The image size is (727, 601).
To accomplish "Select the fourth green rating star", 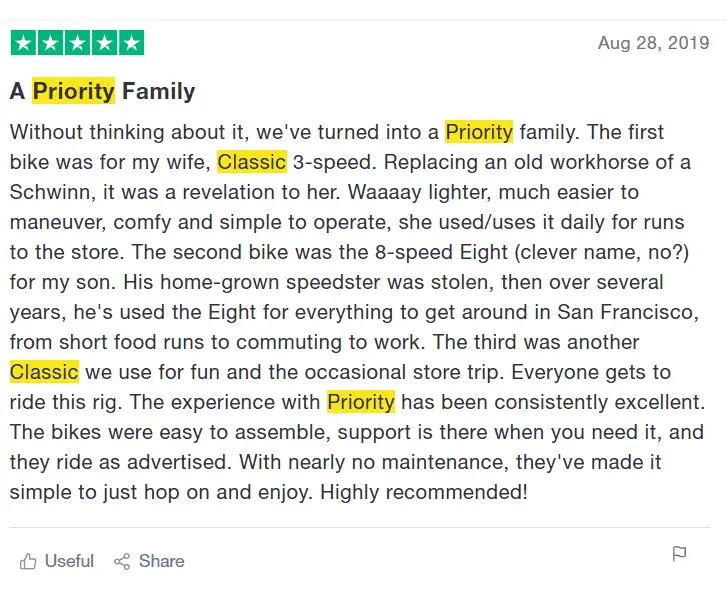I will pyautogui.click(x=104, y=43).
